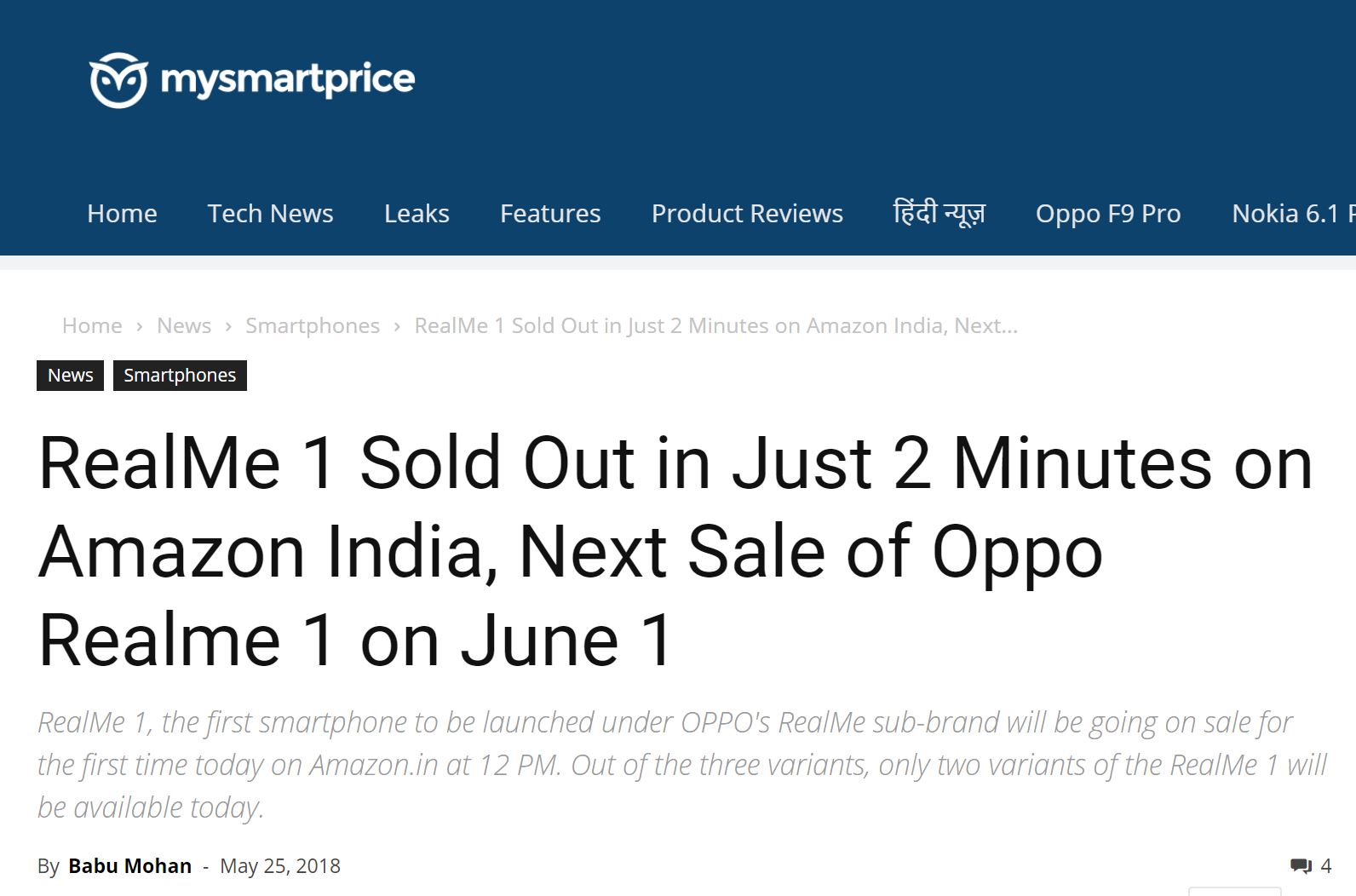This screenshot has height=896, width=1356.
Task: Open author Babu Mohan's profile
Action: point(129,866)
